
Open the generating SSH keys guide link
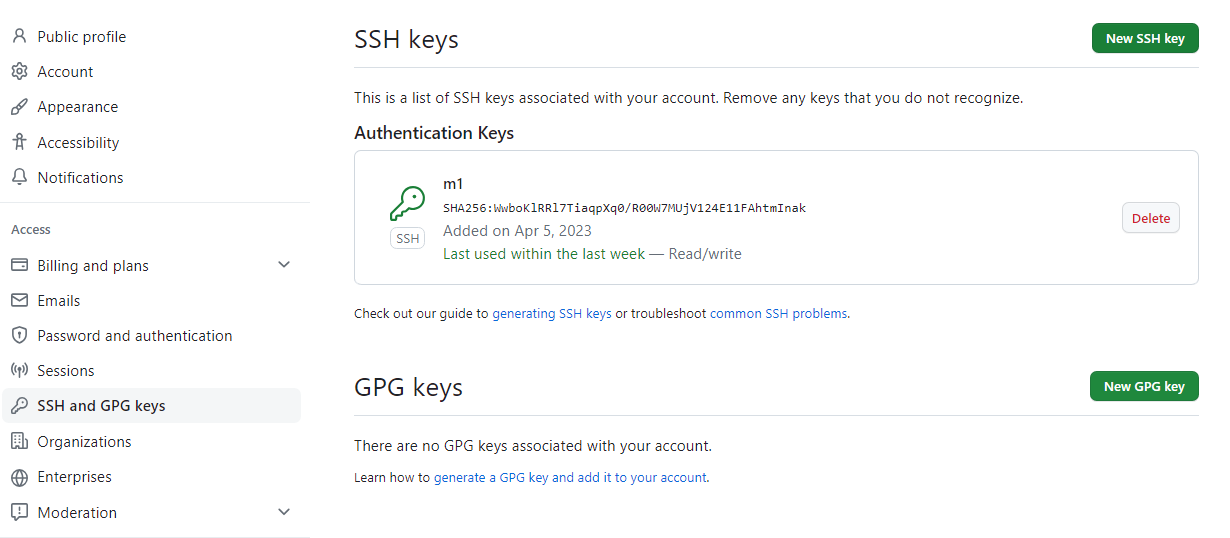coord(552,313)
